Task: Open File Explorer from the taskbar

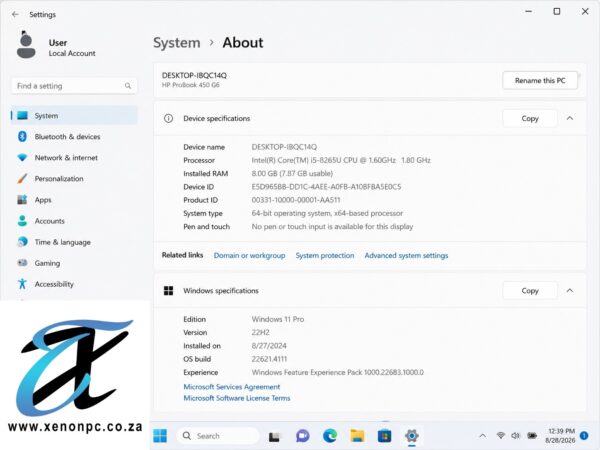Action: coord(357,436)
